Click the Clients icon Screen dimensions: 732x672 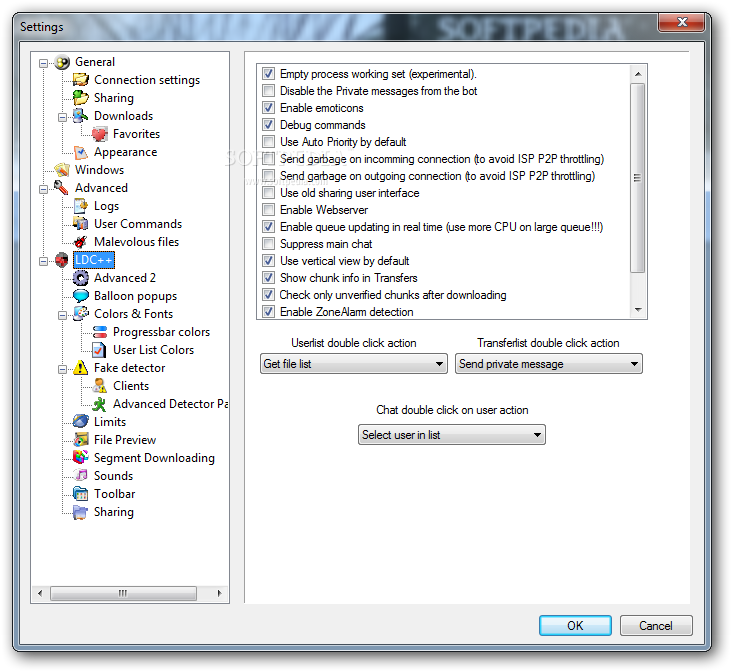click(99, 386)
